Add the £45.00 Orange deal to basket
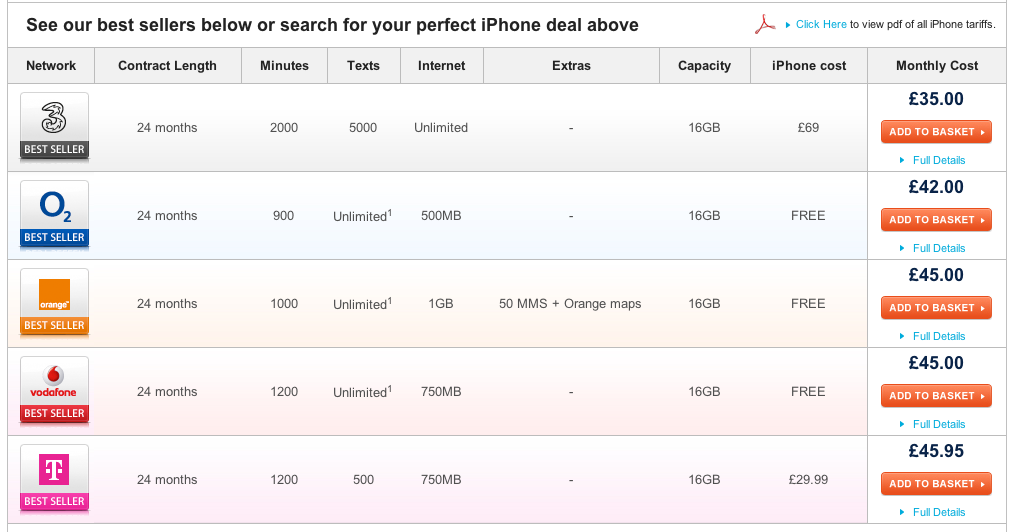Screen dimensions: 1013x532 pyautogui.click(x=936, y=308)
